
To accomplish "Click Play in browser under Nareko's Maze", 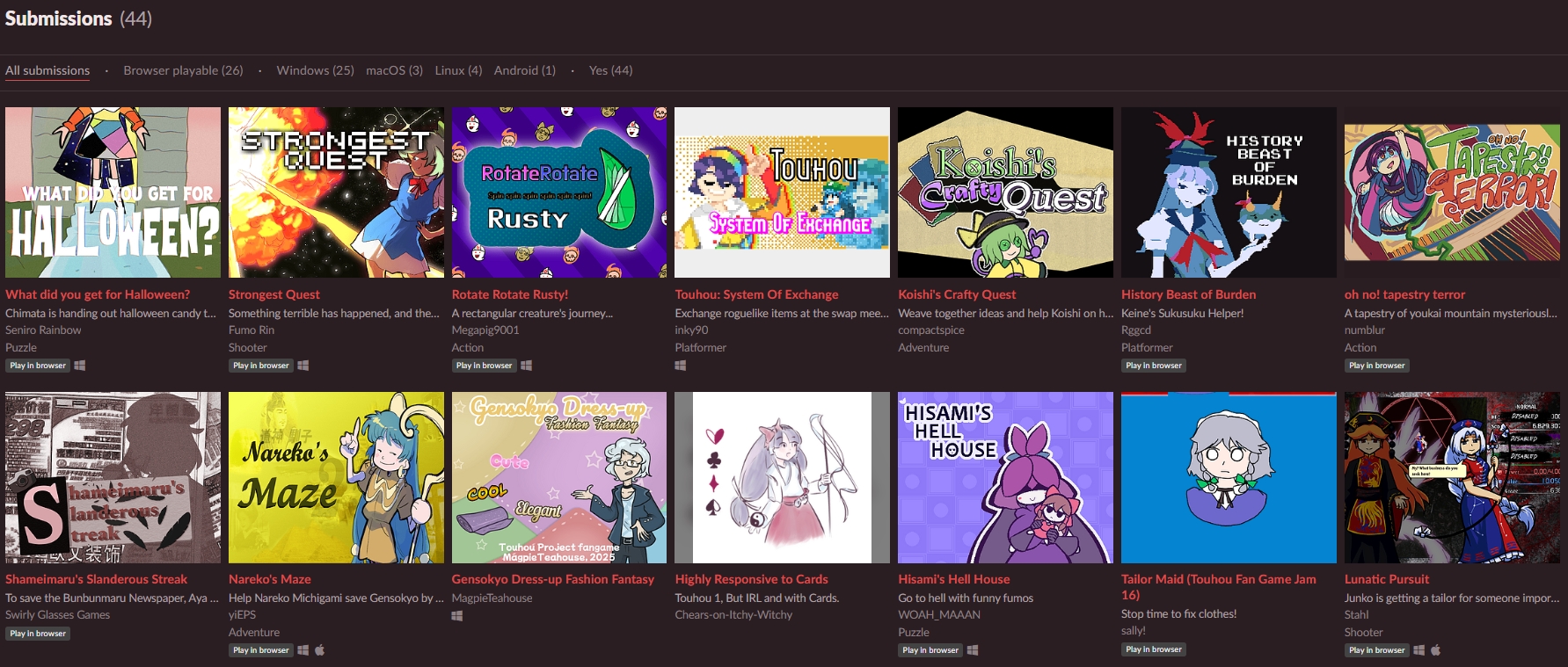I will (x=261, y=650).
